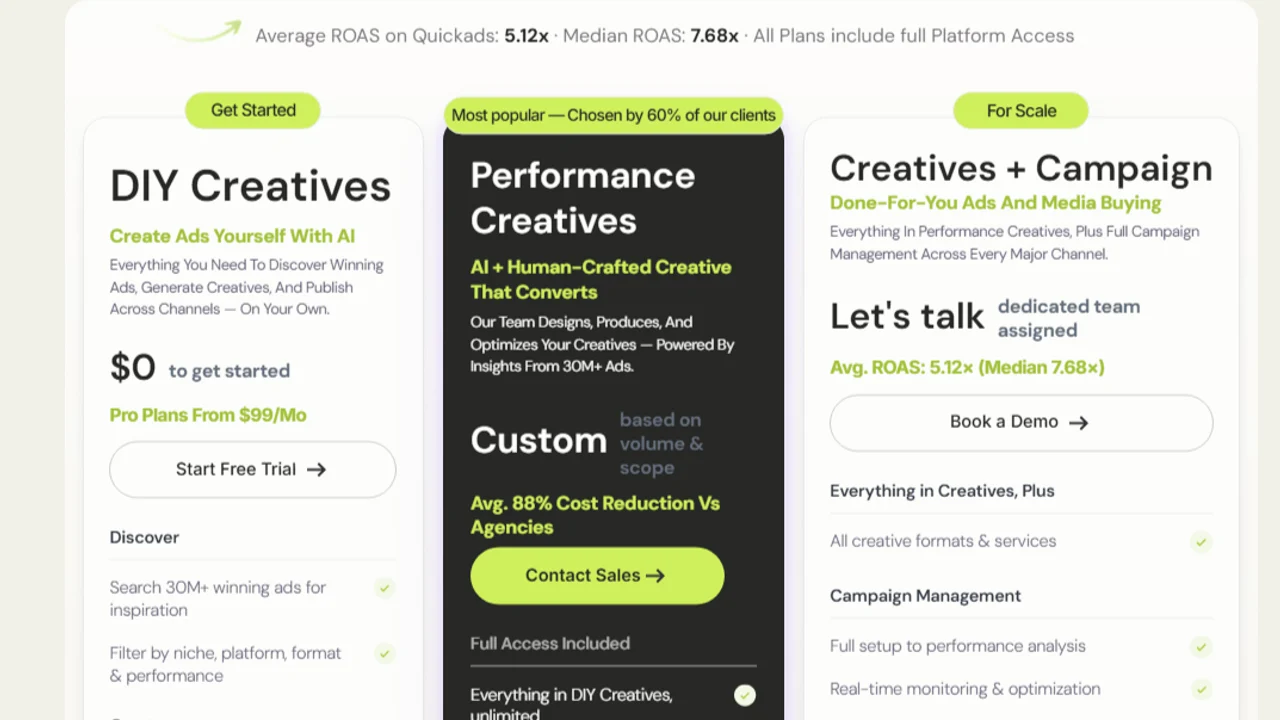Click the Book a Demo button

coord(1021,422)
